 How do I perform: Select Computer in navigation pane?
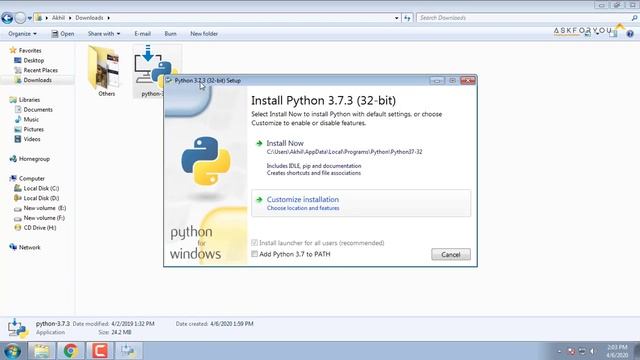point(32,178)
